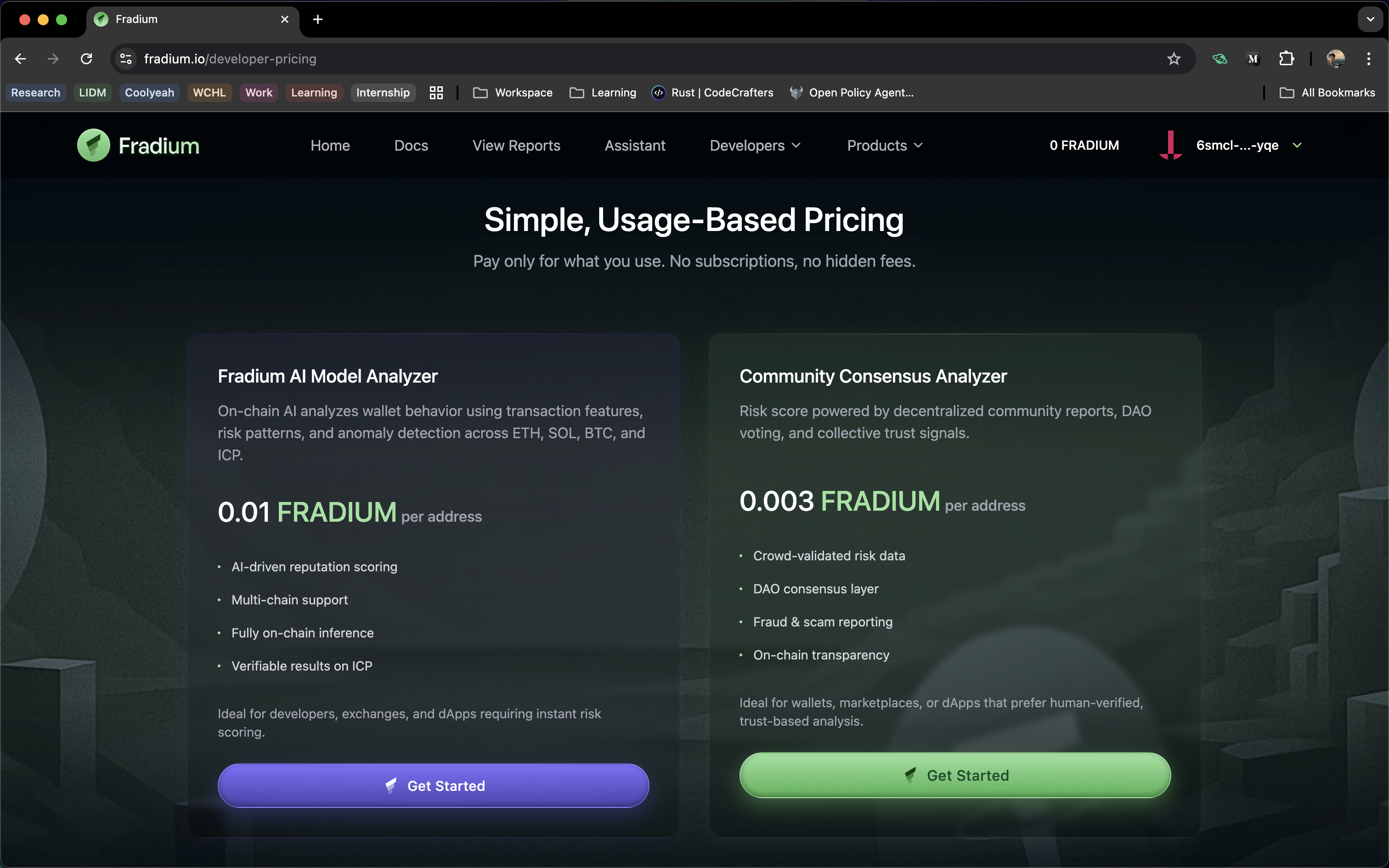
Task: Bookmark this page with the star icon
Action: [1174, 59]
